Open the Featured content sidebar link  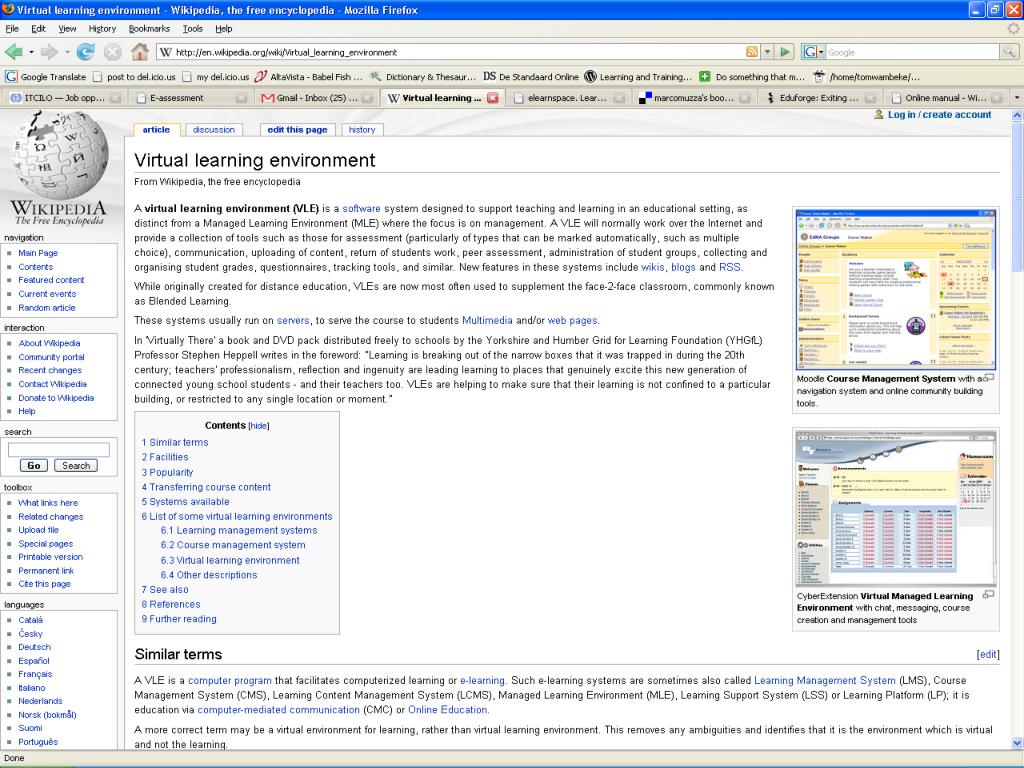(51, 280)
